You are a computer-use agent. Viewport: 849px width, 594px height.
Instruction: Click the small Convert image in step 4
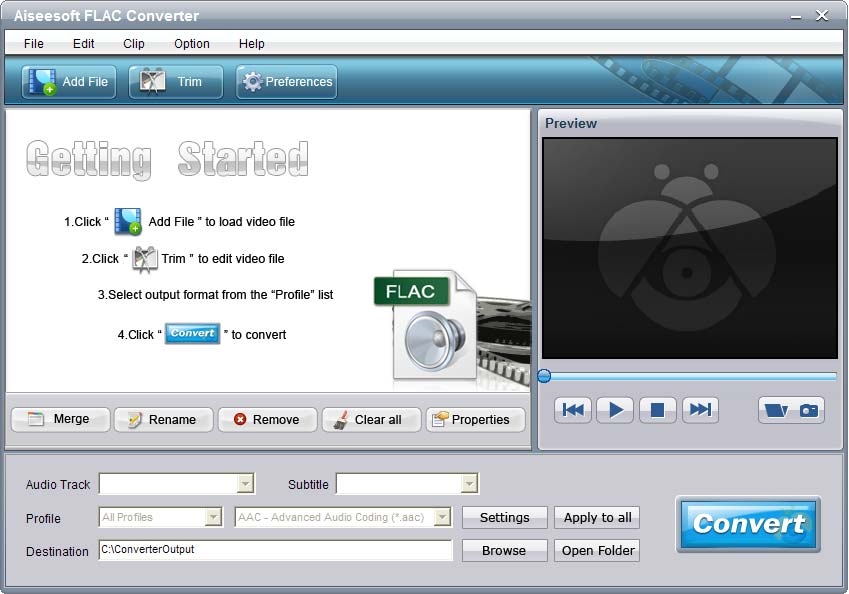(x=192, y=334)
